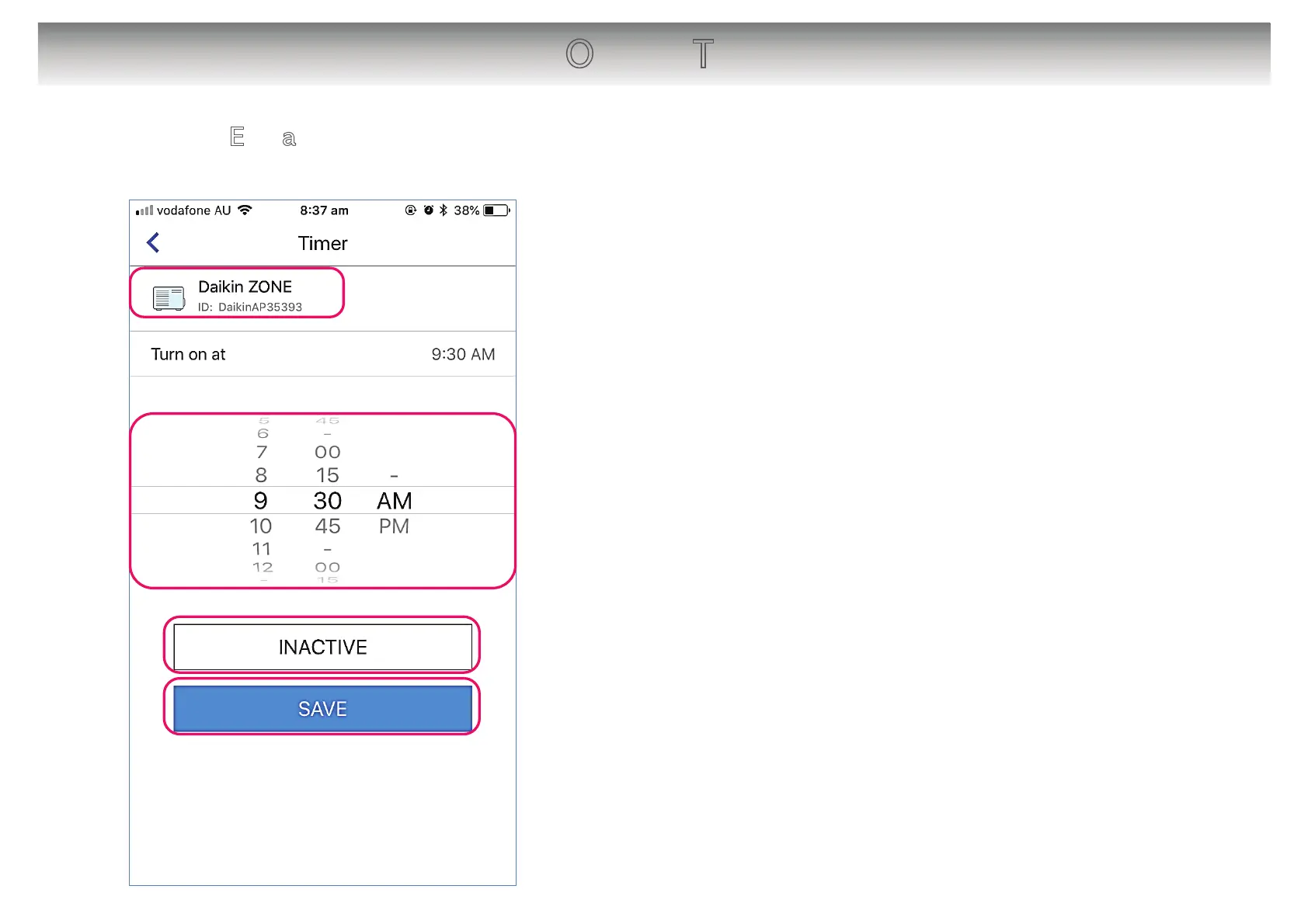Click the 'Timer' screen title

(x=322, y=243)
